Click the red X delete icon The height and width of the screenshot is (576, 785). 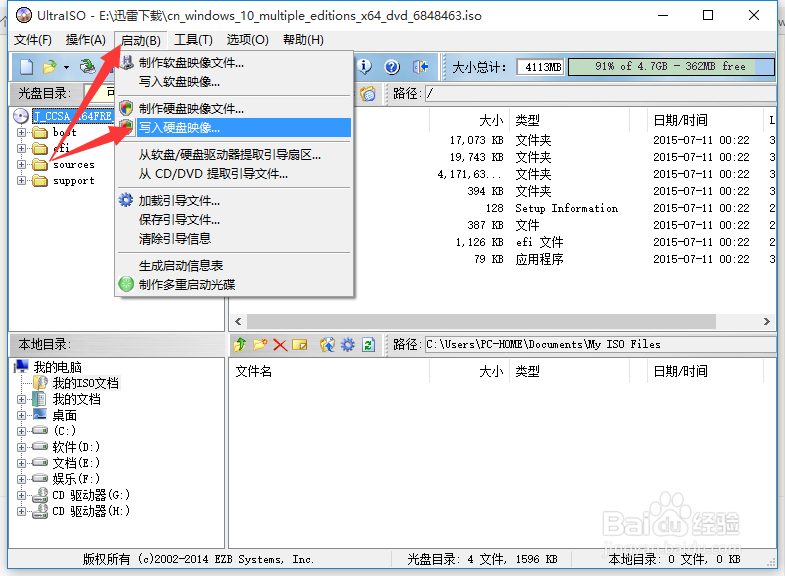[x=280, y=345]
